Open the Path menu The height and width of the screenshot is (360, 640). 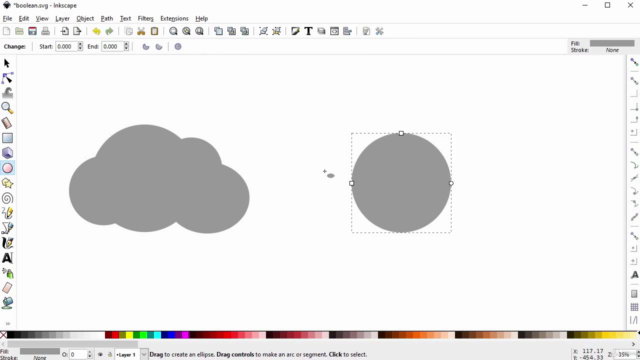click(107, 19)
